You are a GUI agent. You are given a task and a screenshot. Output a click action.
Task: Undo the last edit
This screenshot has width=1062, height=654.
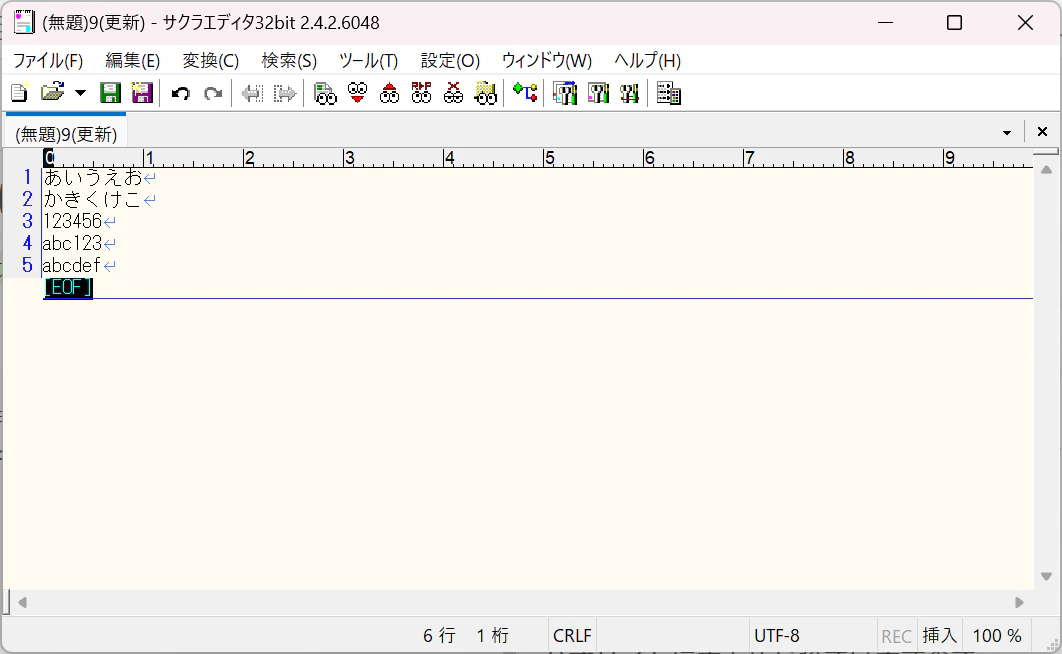point(180,93)
